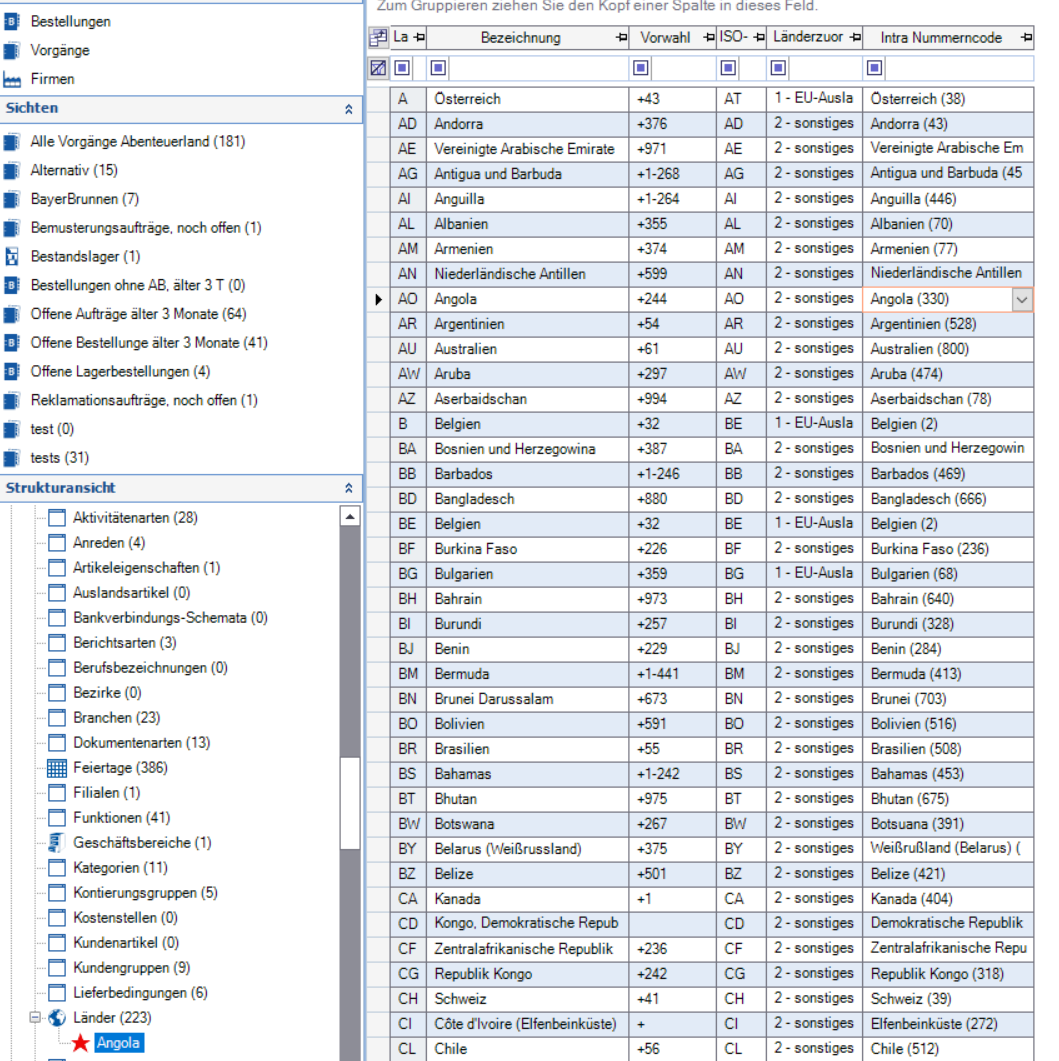This screenshot has width=1059, height=1061.
Task: Collapse the Sichten panel
Action: pos(349,108)
